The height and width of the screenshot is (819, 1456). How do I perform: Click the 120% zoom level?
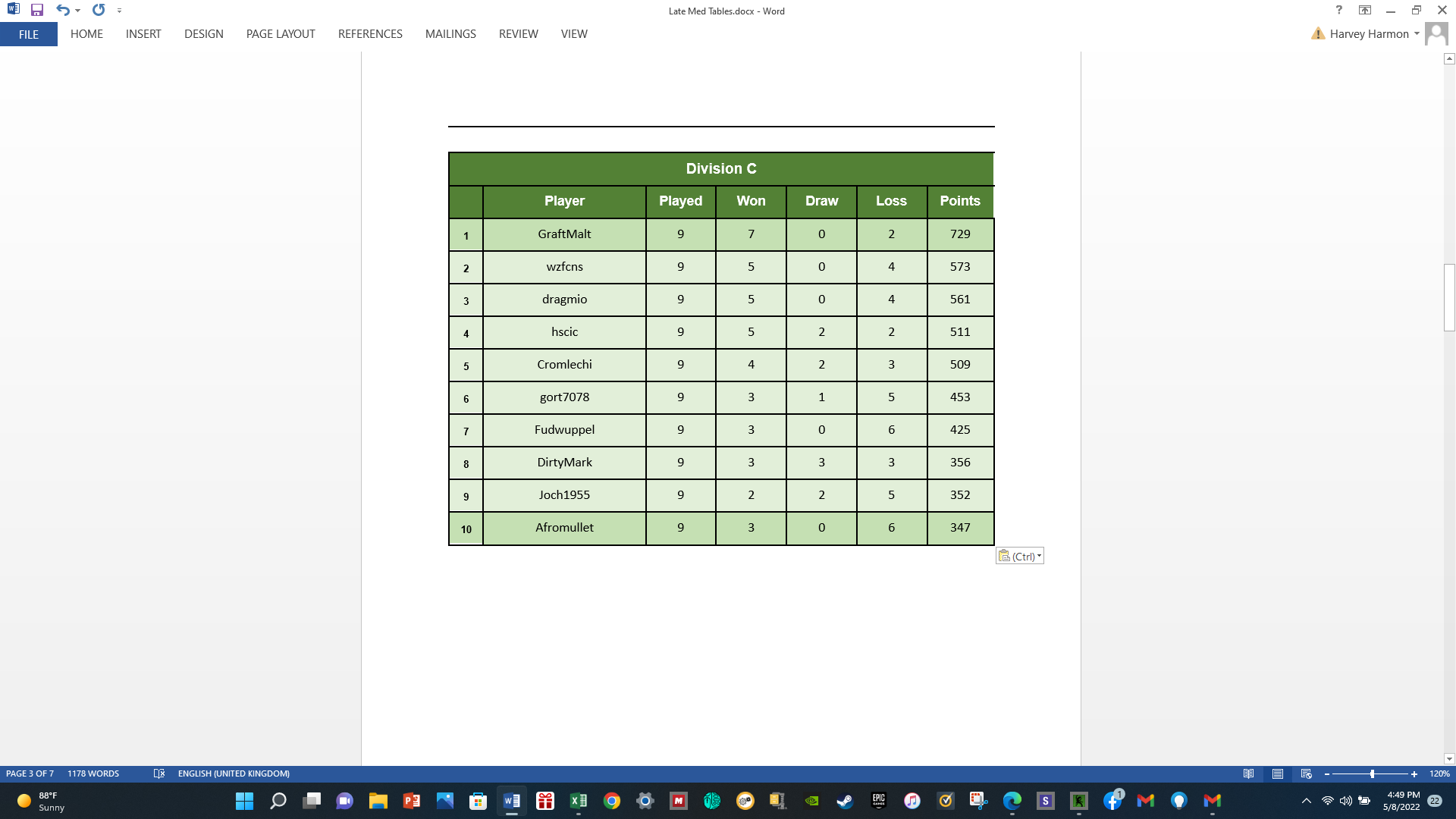pos(1439,773)
